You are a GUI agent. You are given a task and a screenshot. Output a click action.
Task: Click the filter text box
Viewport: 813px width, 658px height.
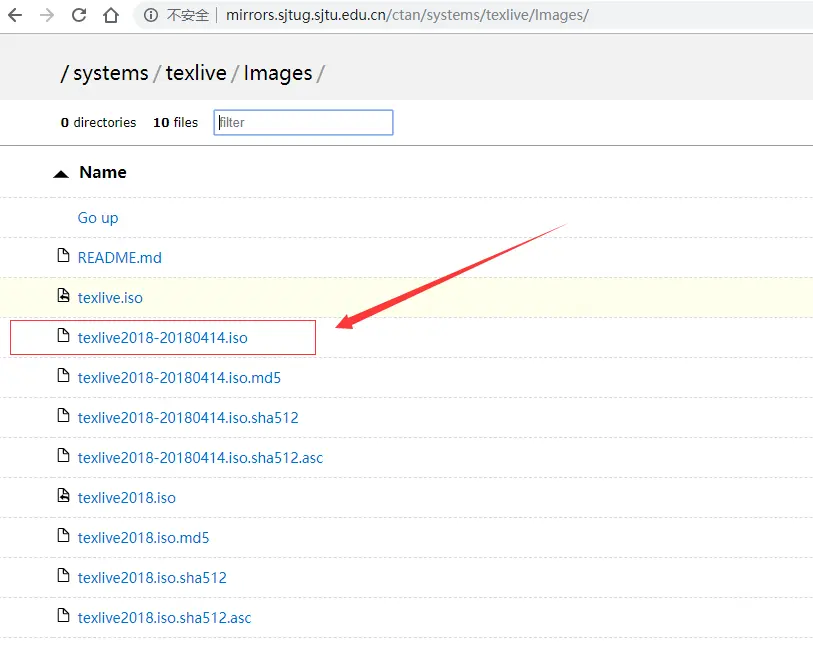[x=303, y=122]
